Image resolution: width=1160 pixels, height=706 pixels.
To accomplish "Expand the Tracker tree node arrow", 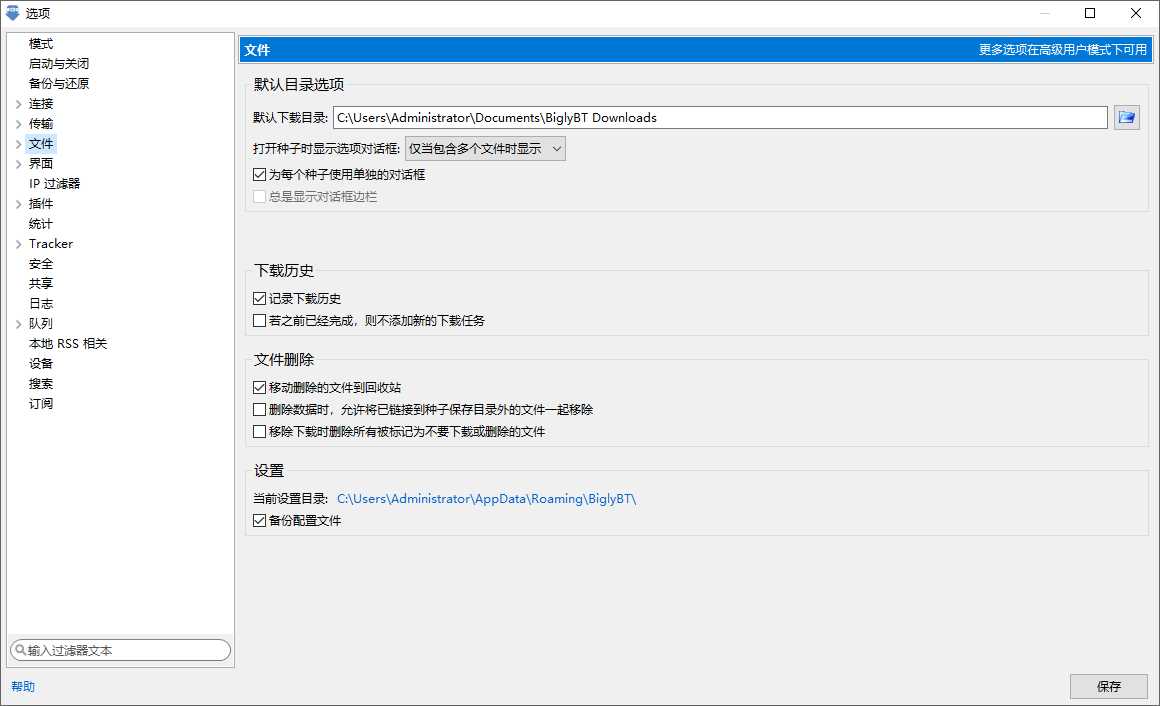I will tap(18, 243).
